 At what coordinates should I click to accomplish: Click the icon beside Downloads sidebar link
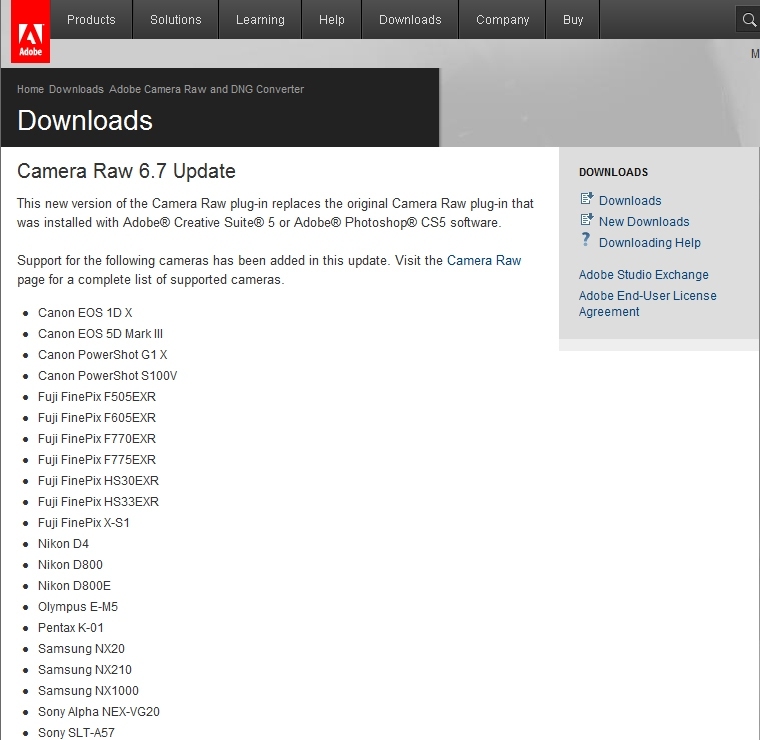pos(586,198)
